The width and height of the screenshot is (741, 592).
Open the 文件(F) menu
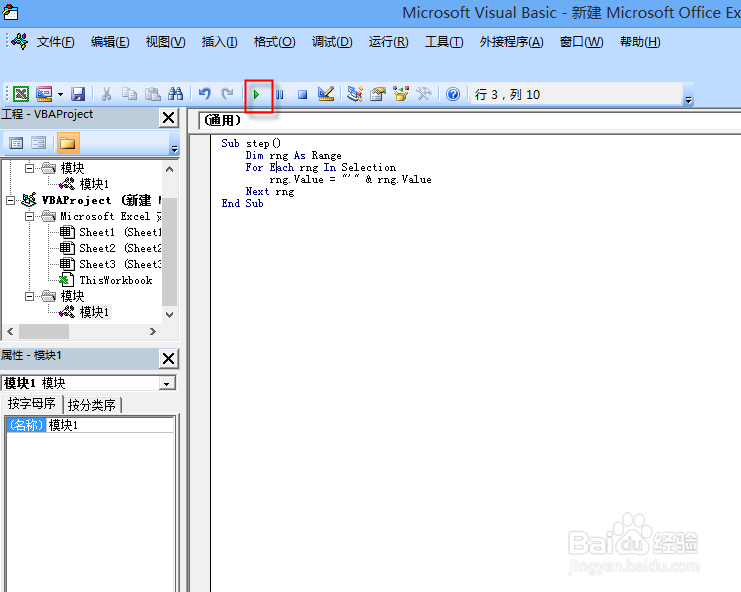(56, 42)
